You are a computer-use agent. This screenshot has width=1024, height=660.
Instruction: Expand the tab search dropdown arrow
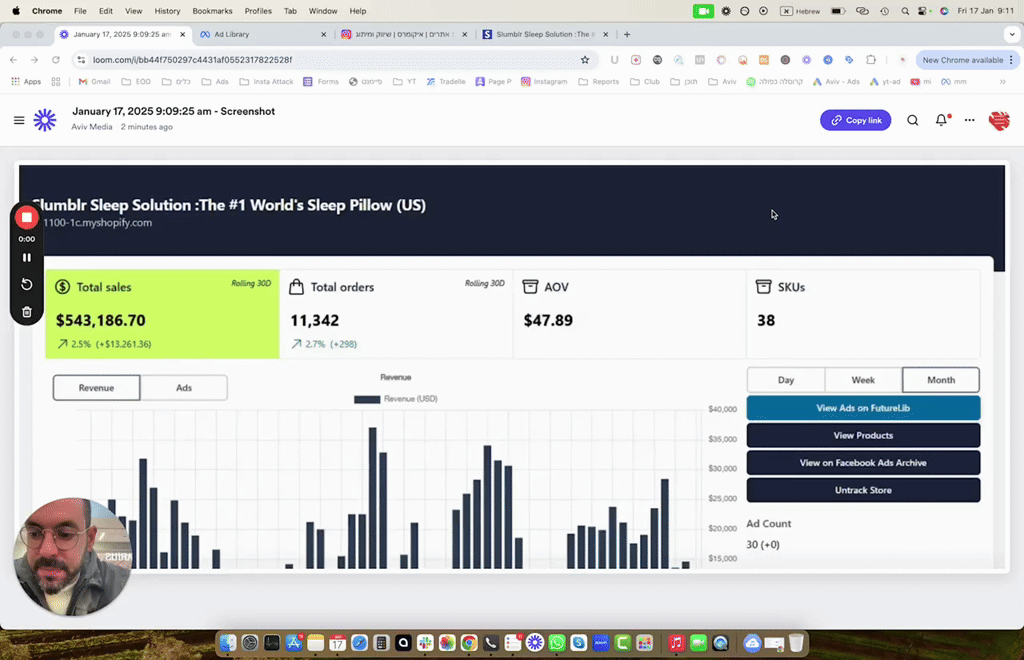pos(1012,34)
